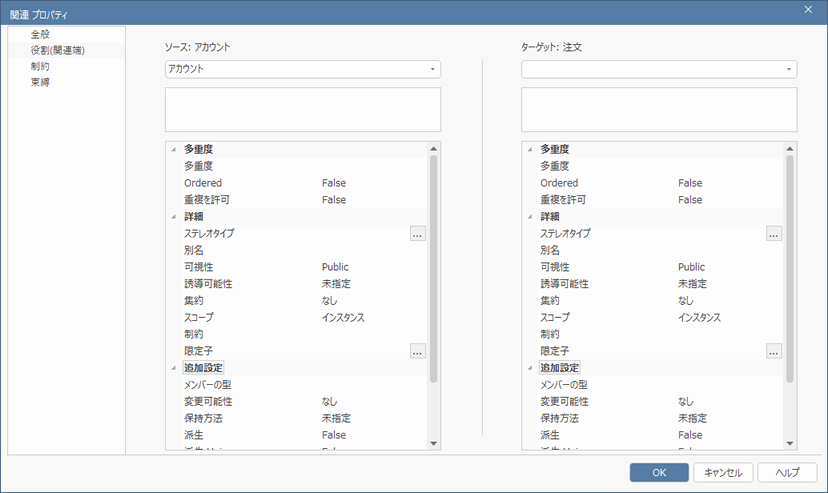This screenshot has height=493, width=828.
Task: Switch to the 制約 page
Action: tap(41, 66)
